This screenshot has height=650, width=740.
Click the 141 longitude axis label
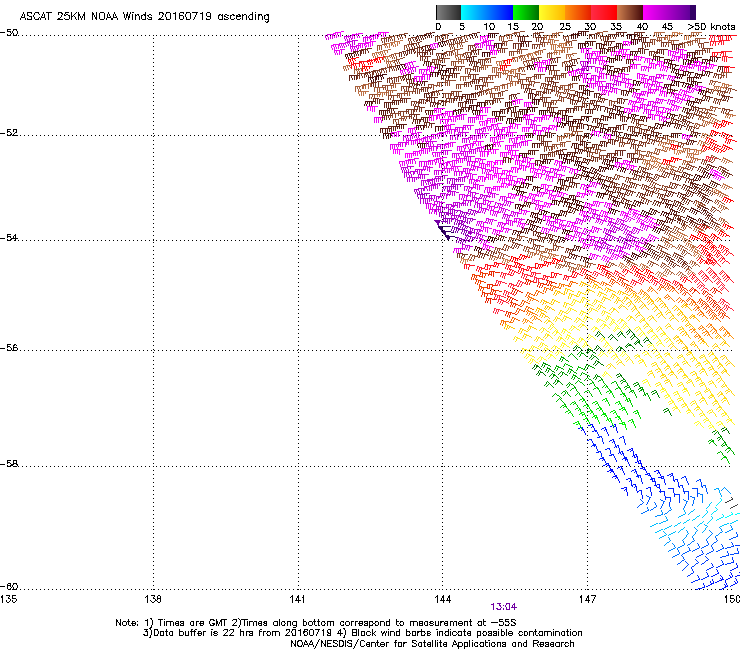298,599
